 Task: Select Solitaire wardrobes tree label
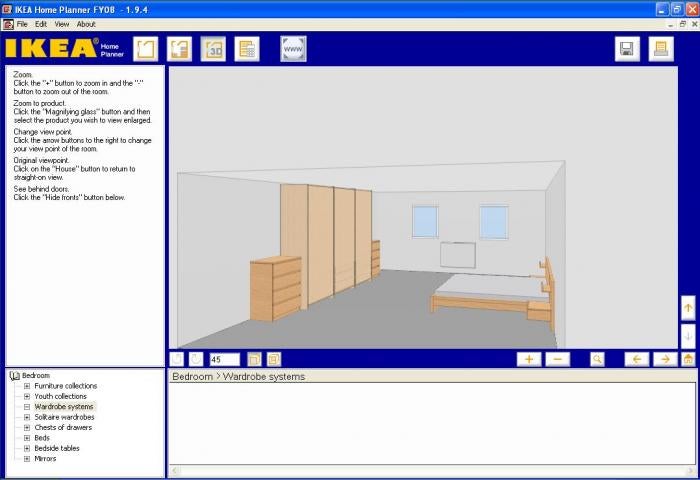click(x=64, y=417)
